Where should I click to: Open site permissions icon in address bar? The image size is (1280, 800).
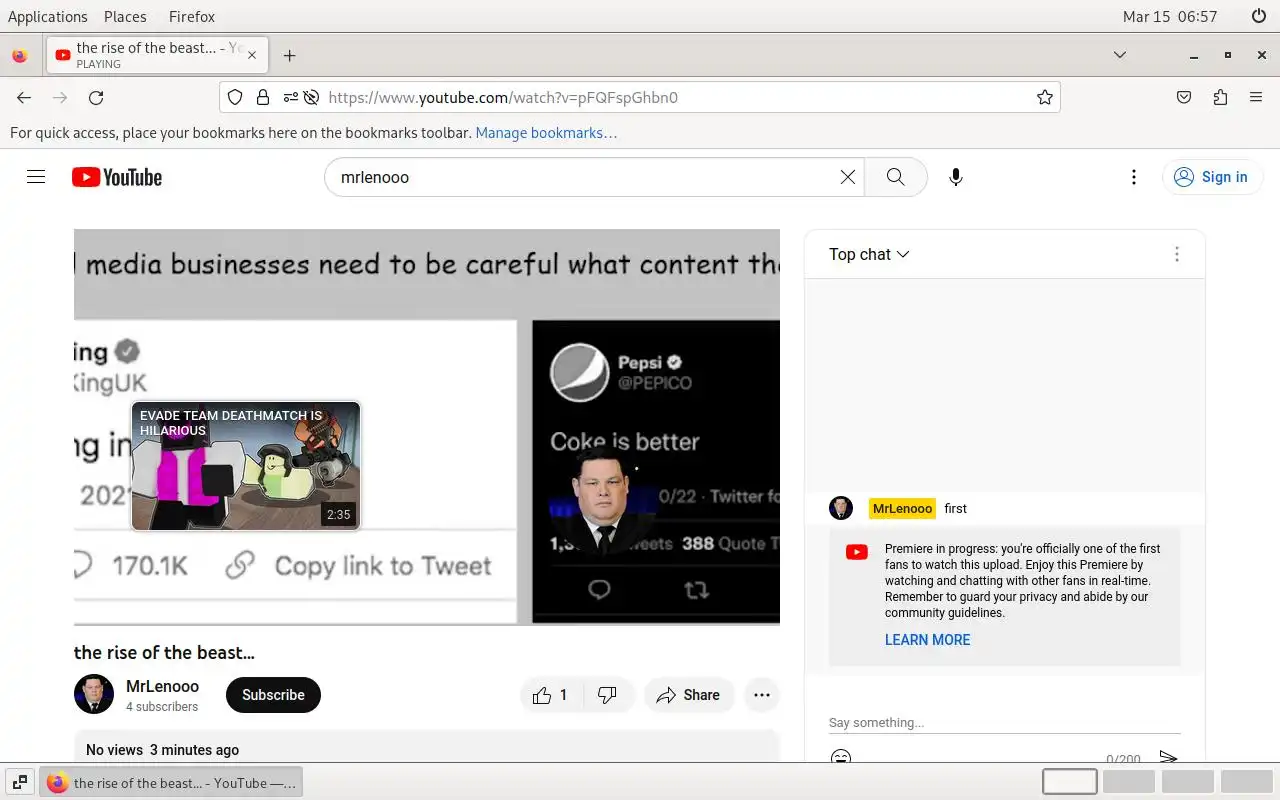click(x=290, y=97)
